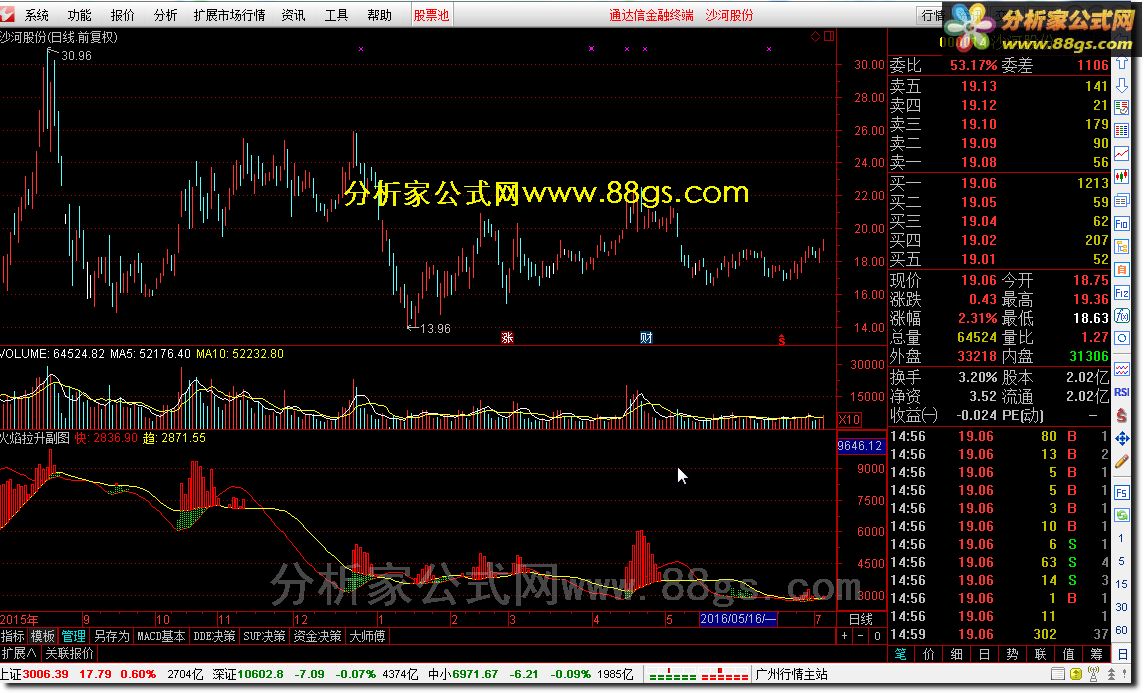Click the F12 trading icon

pyautogui.click(x=1121, y=293)
